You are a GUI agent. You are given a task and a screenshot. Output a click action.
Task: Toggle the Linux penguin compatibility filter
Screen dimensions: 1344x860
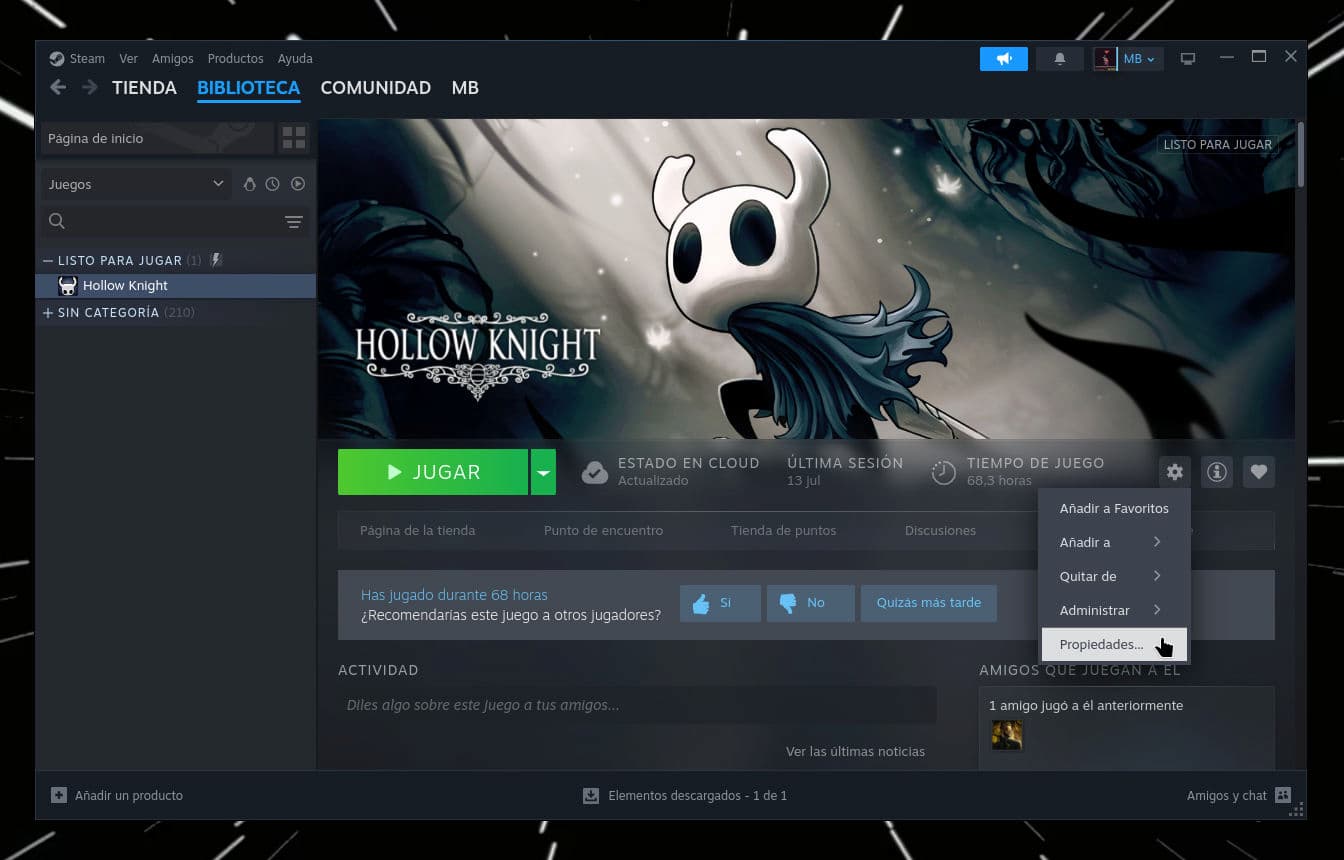point(250,184)
